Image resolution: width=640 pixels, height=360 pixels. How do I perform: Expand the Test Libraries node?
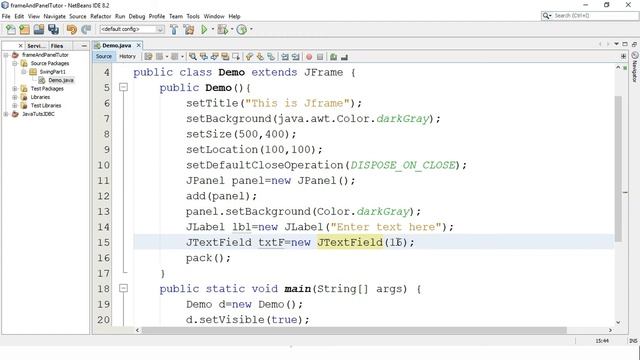click(x=15, y=105)
